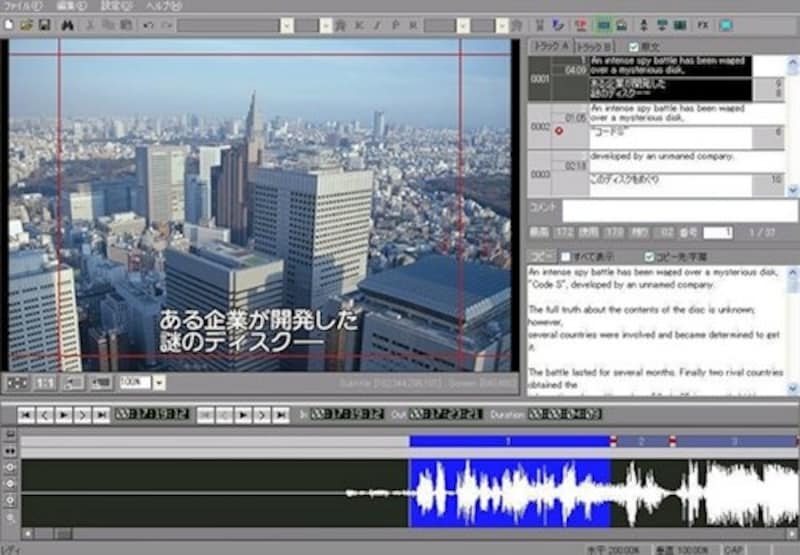Click English text 'developed by an unnamed company.'
The width and height of the screenshot is (800, 555).
(x=662, y=157)
